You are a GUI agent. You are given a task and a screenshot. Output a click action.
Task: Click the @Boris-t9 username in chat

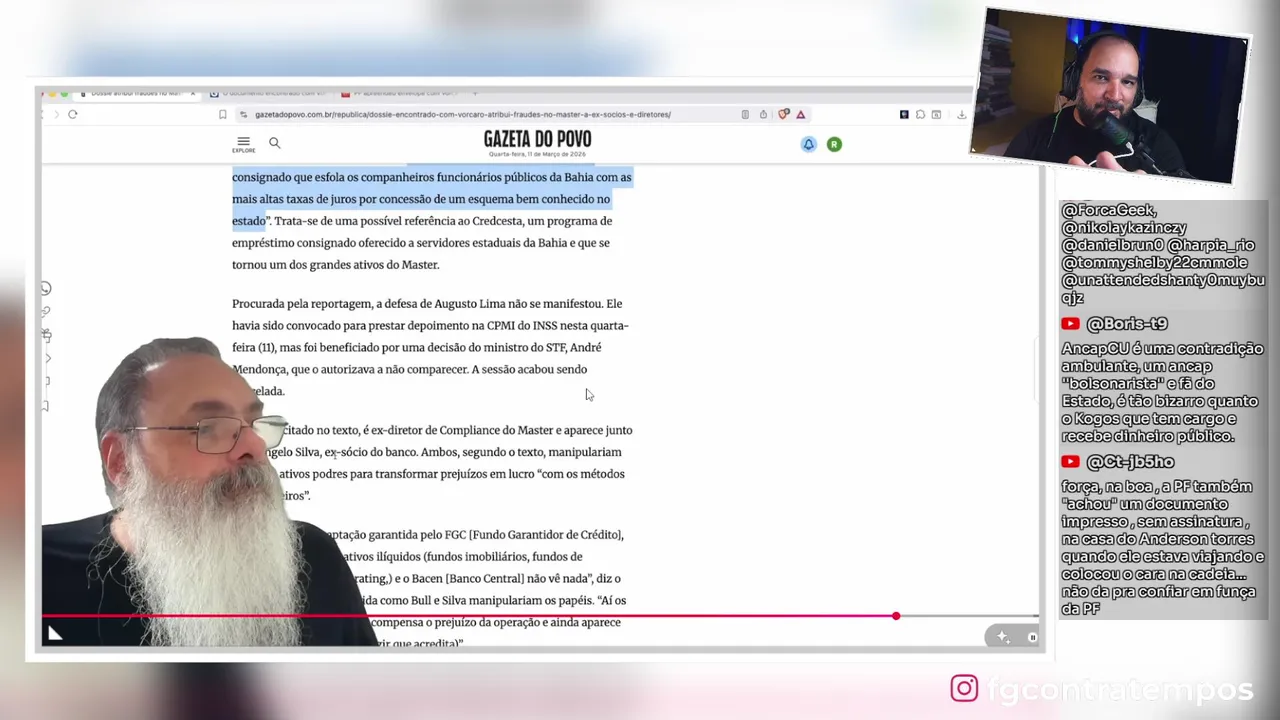(1127, 324)
